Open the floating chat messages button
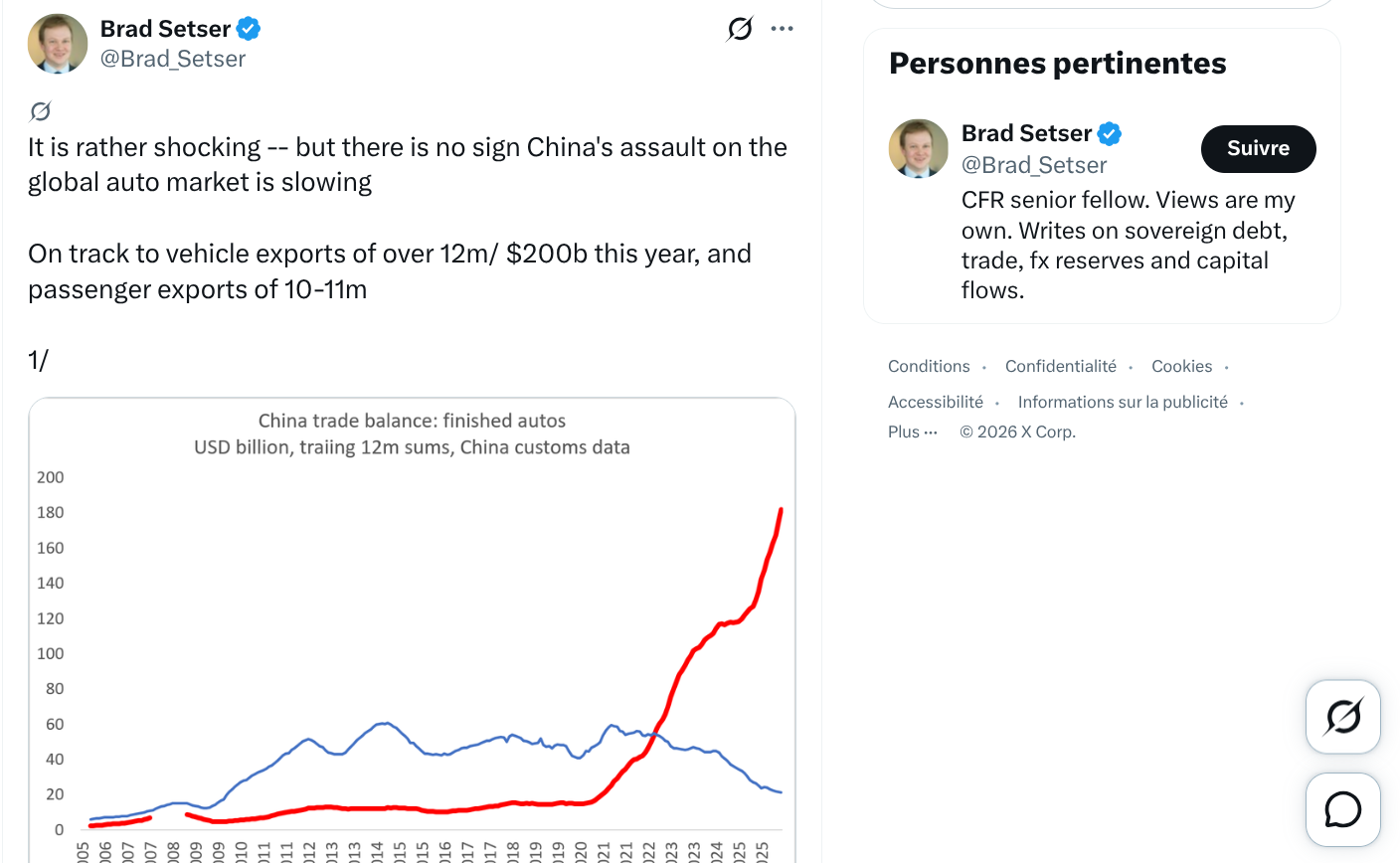The width and height of the screenshot is (1400, 863). click(1342, 810)
